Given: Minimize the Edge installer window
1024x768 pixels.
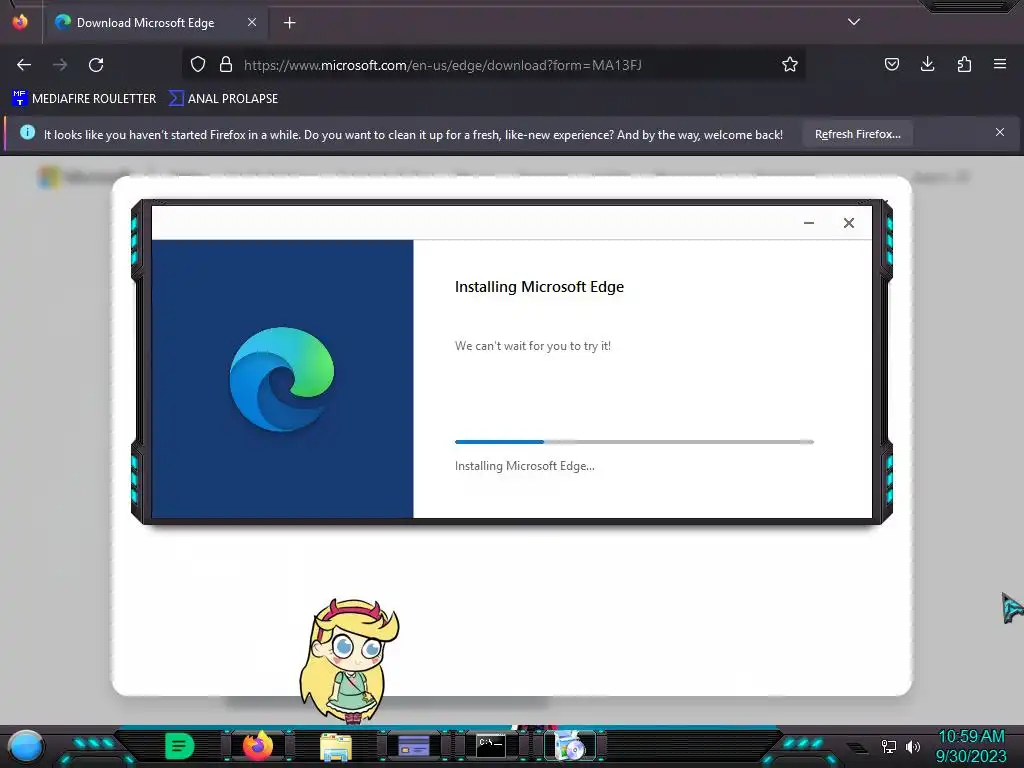Looking at the screenshot, I should click(x=808, y=223).
